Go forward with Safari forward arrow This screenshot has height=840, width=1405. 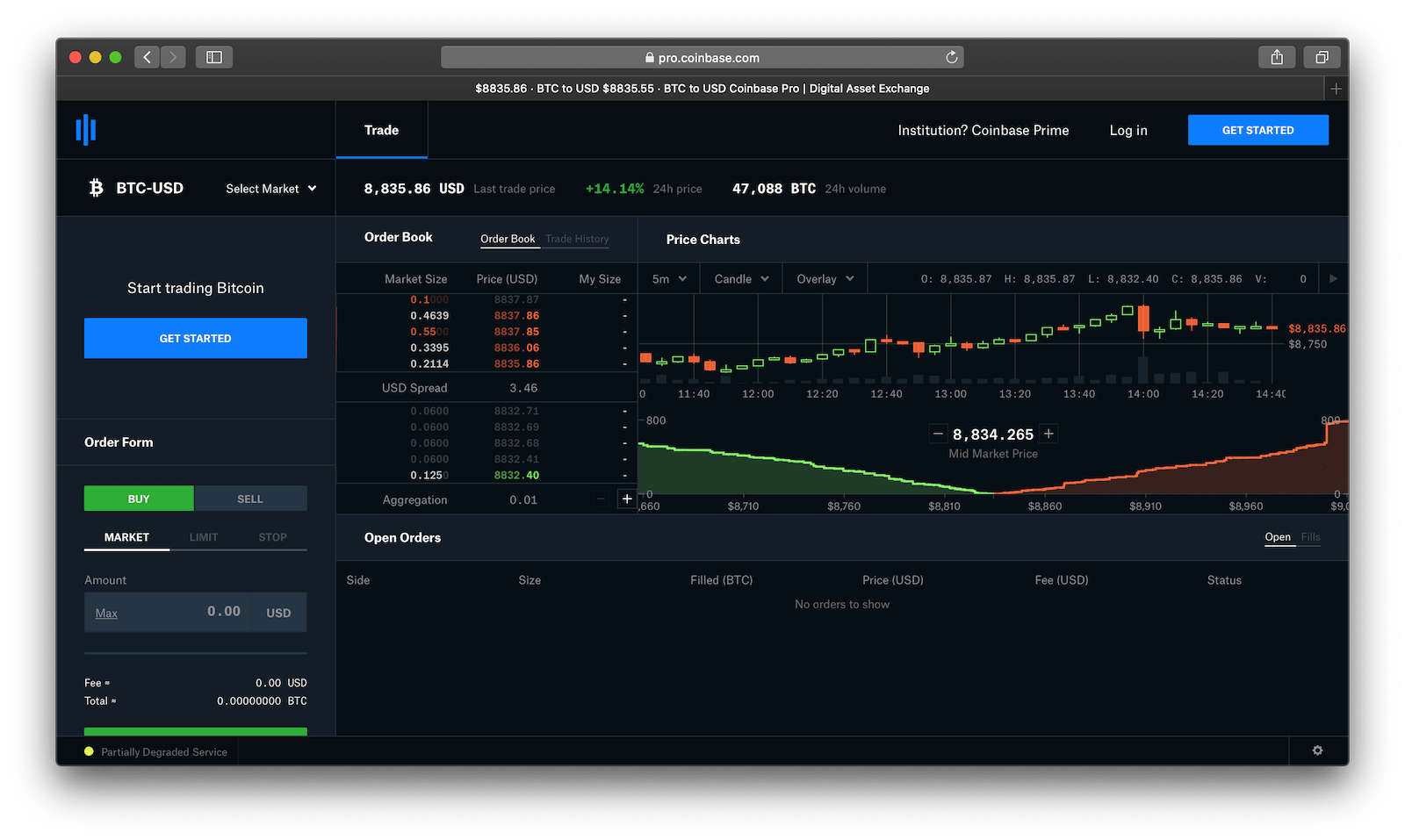(x=173, y=57)
